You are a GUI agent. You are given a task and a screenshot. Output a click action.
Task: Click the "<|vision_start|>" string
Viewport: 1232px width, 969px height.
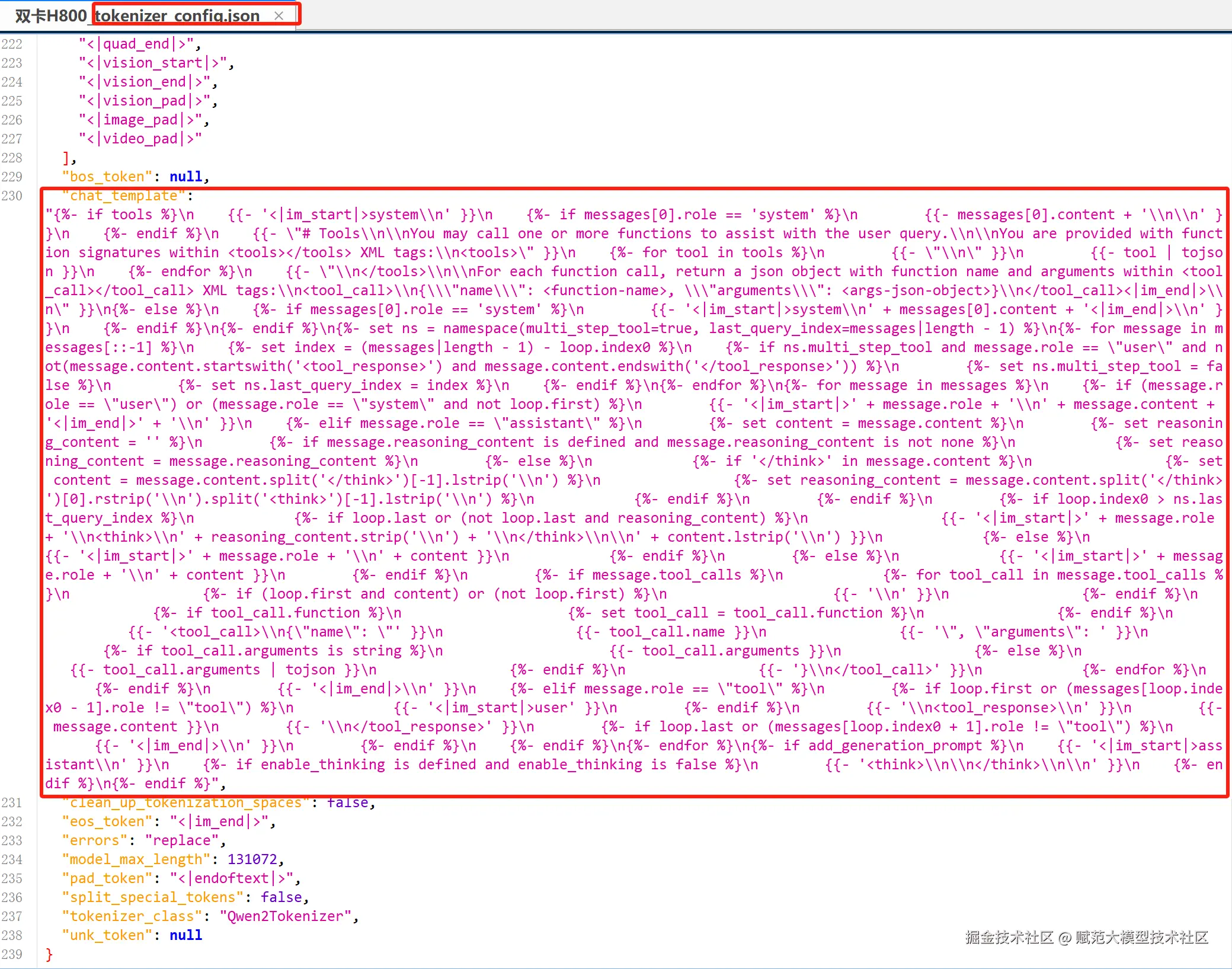click(x=152, y=63)
